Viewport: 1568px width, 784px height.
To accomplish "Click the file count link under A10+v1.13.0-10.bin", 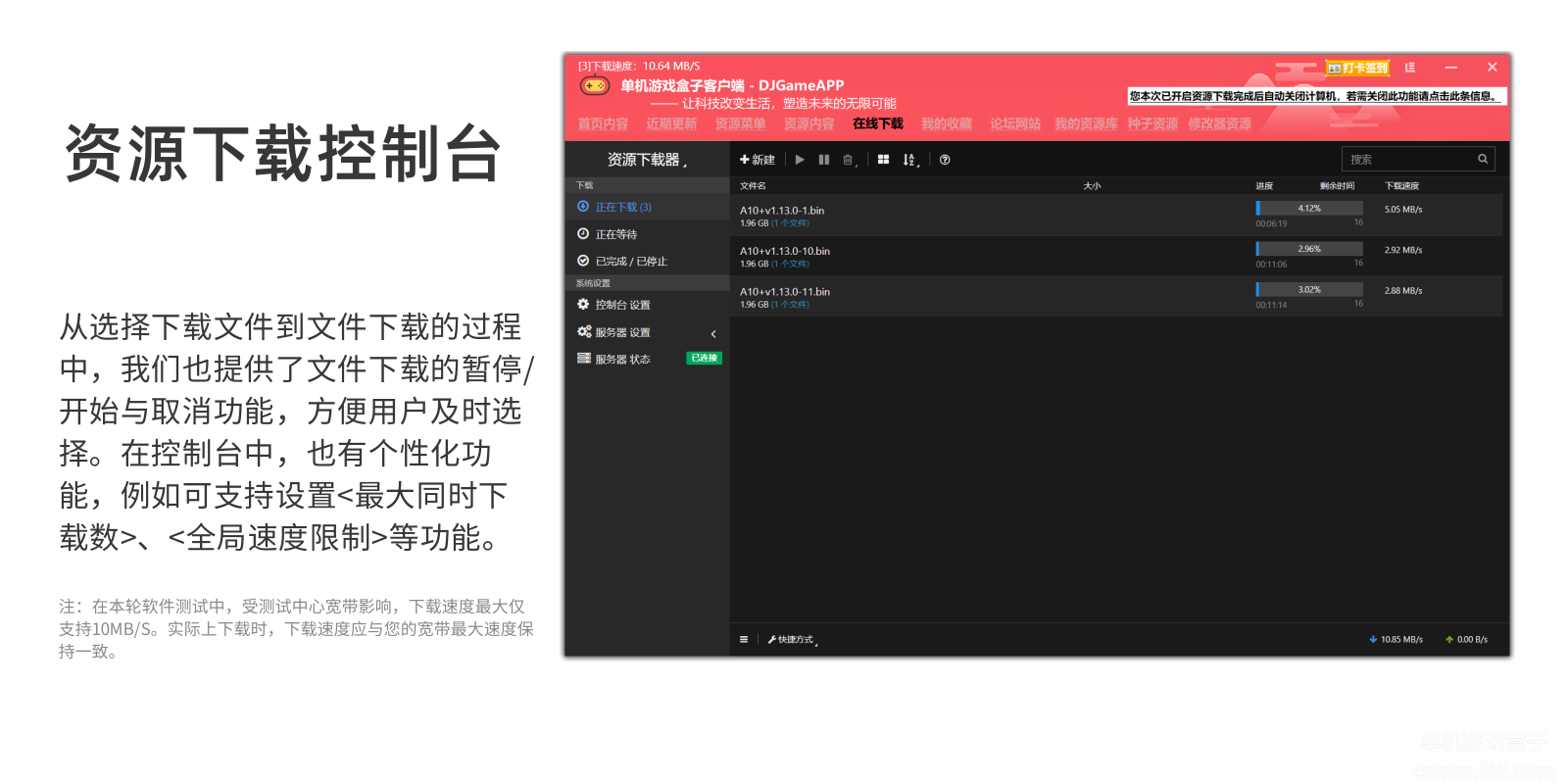I will pos(790,265).
